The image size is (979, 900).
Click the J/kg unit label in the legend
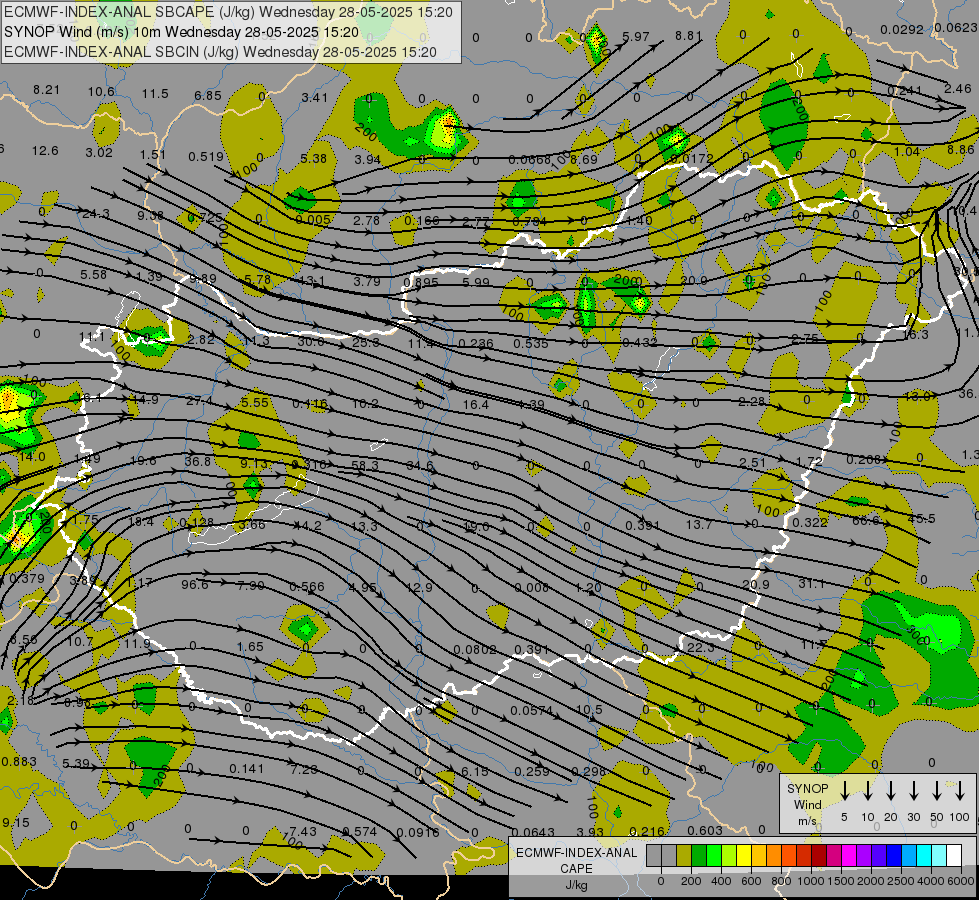(x=576, y=885)
